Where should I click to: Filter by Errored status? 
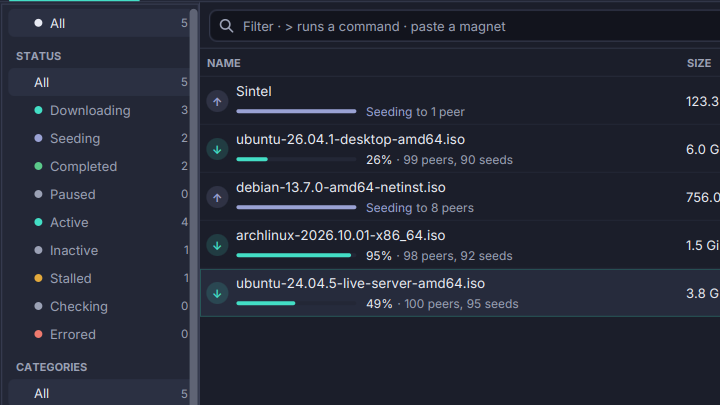pos(99,334)
